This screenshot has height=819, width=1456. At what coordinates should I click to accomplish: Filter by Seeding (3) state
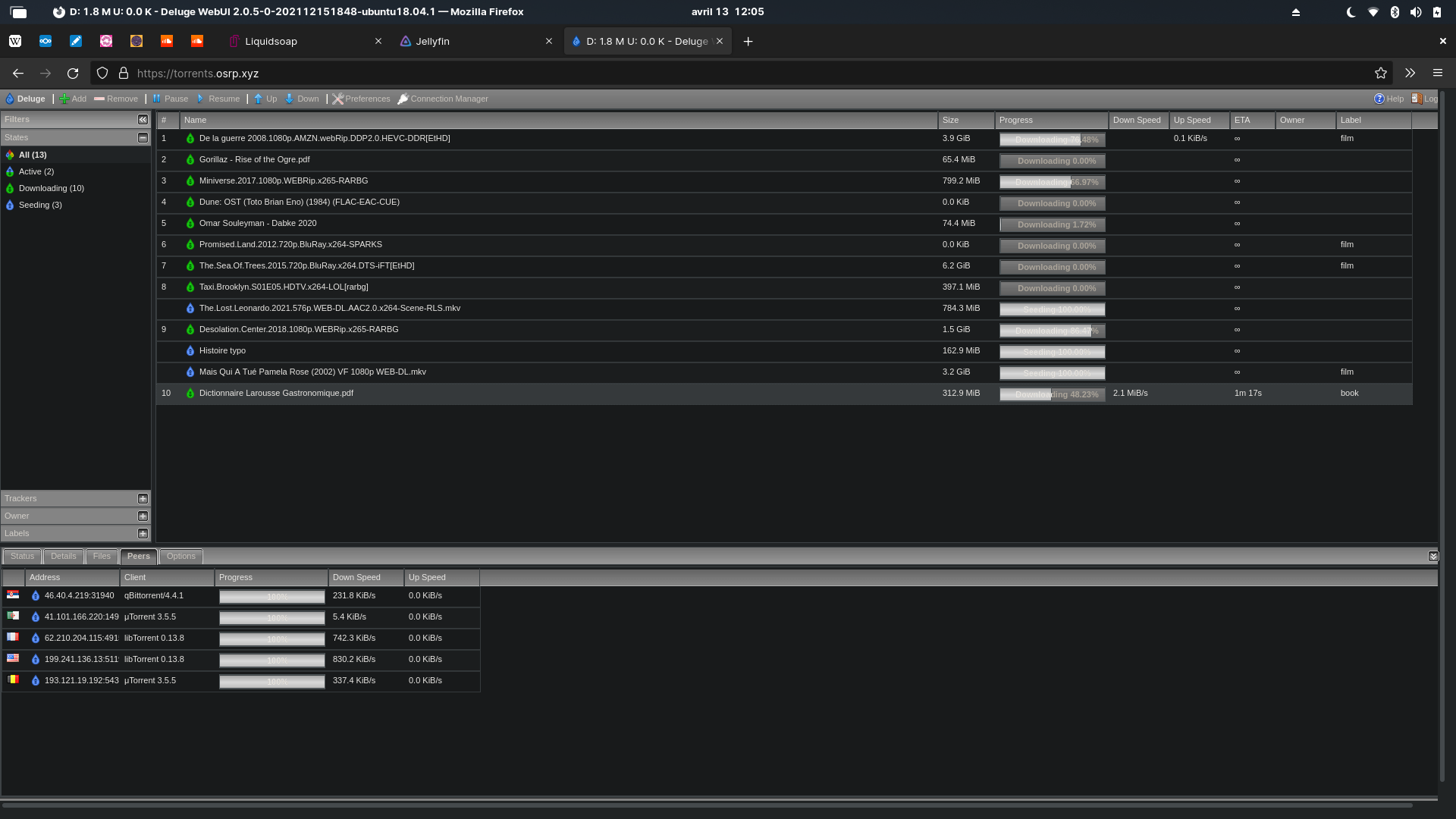click(x=40, y=206)
